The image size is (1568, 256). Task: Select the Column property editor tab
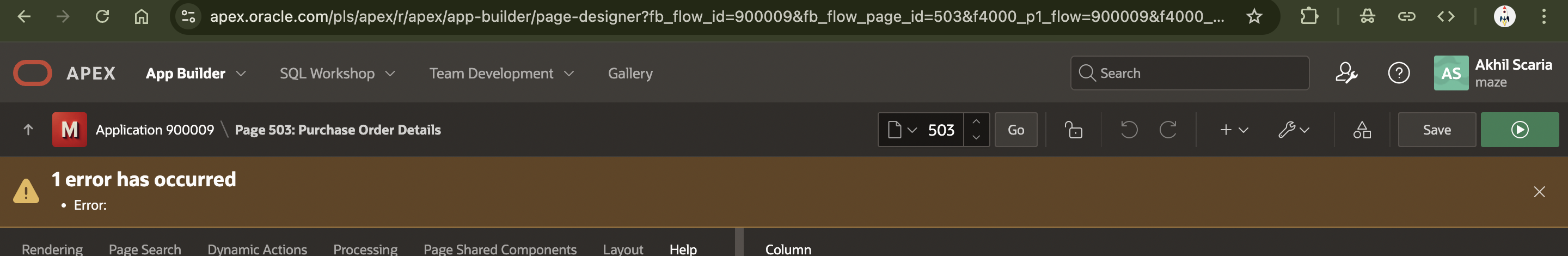[788, 249]
